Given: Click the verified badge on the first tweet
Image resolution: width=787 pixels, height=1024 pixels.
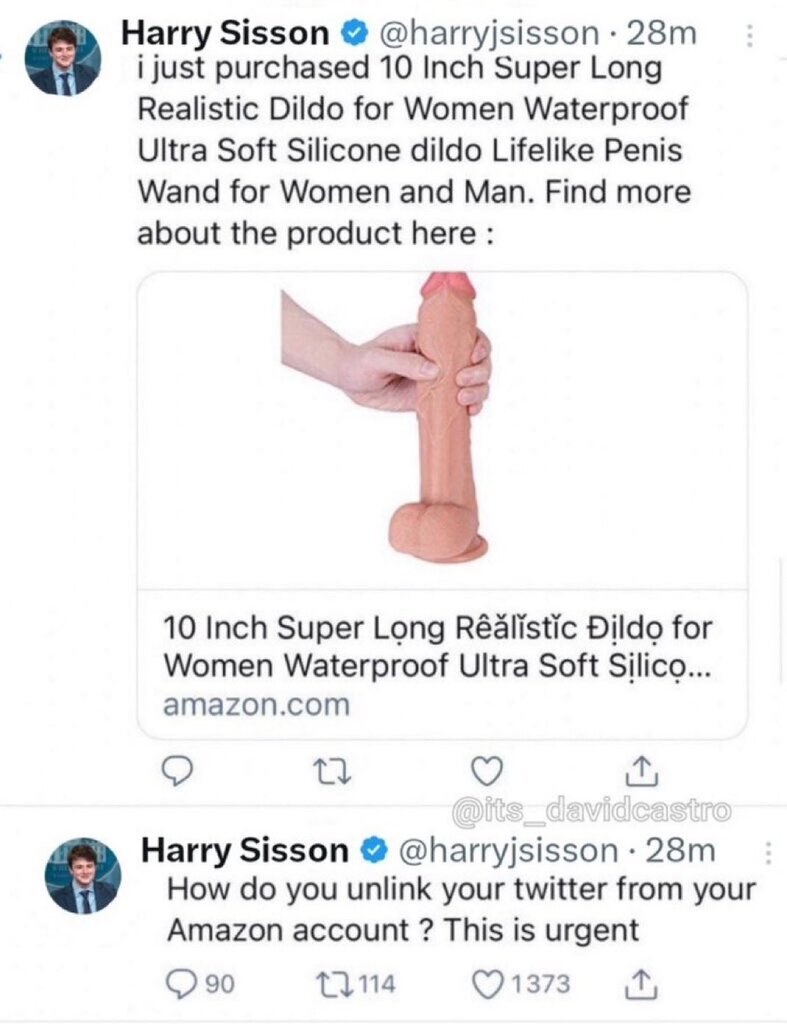Looking at the screenshot, I should pos(354,33).
